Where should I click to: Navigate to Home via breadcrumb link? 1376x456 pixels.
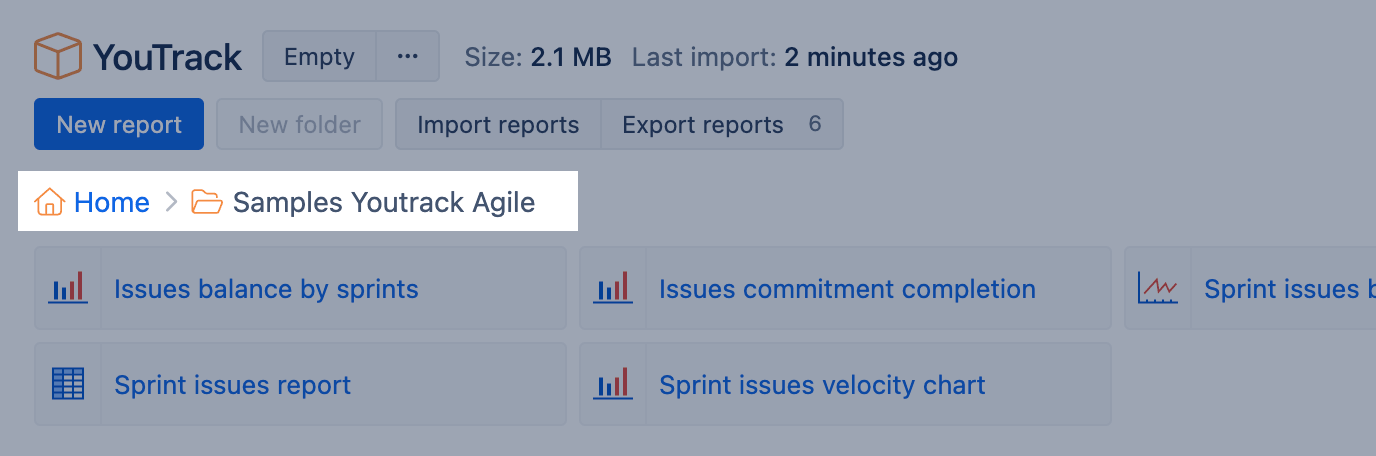pos(112,203)
